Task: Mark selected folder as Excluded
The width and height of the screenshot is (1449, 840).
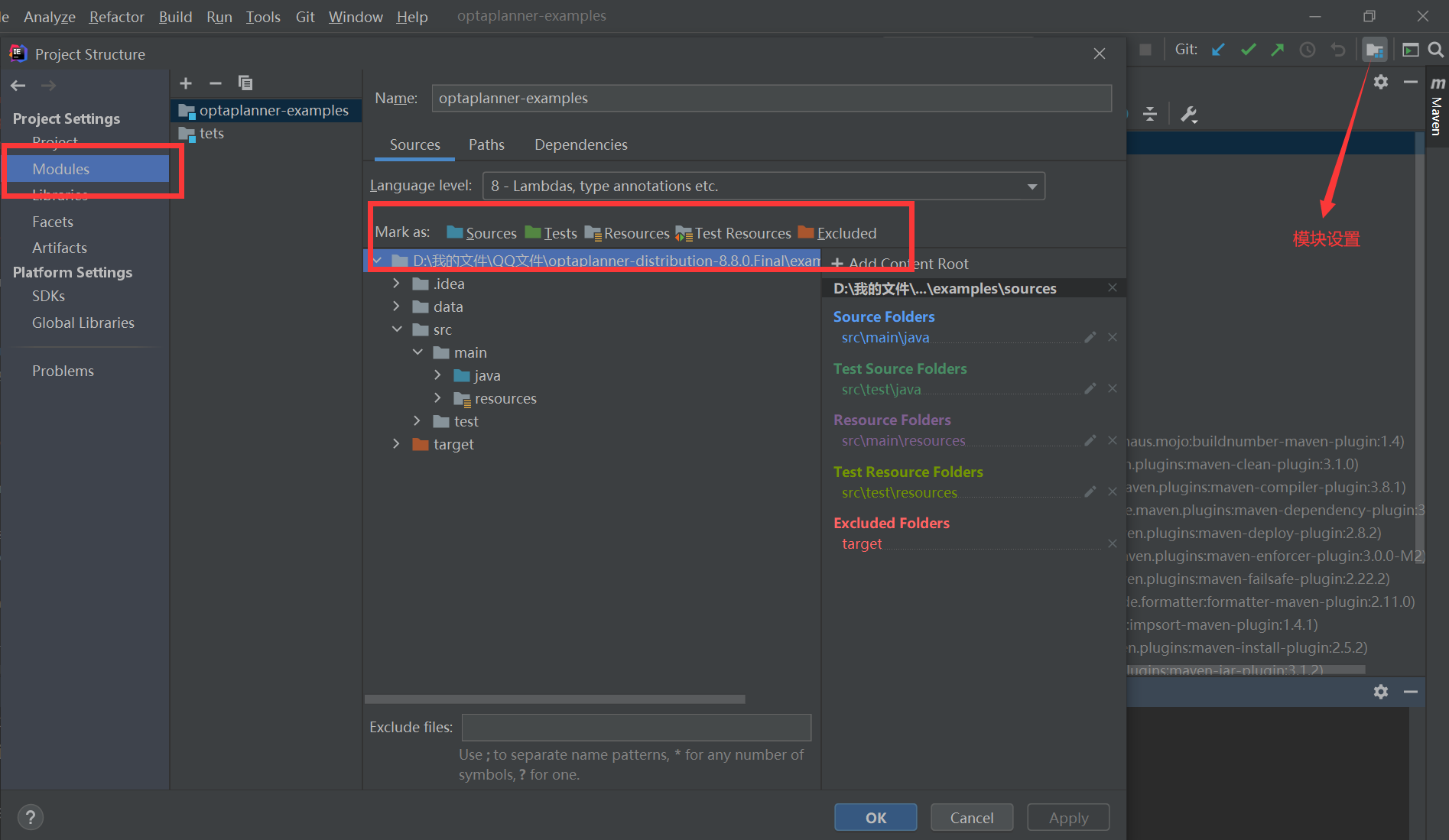Action: coord(837,233)
